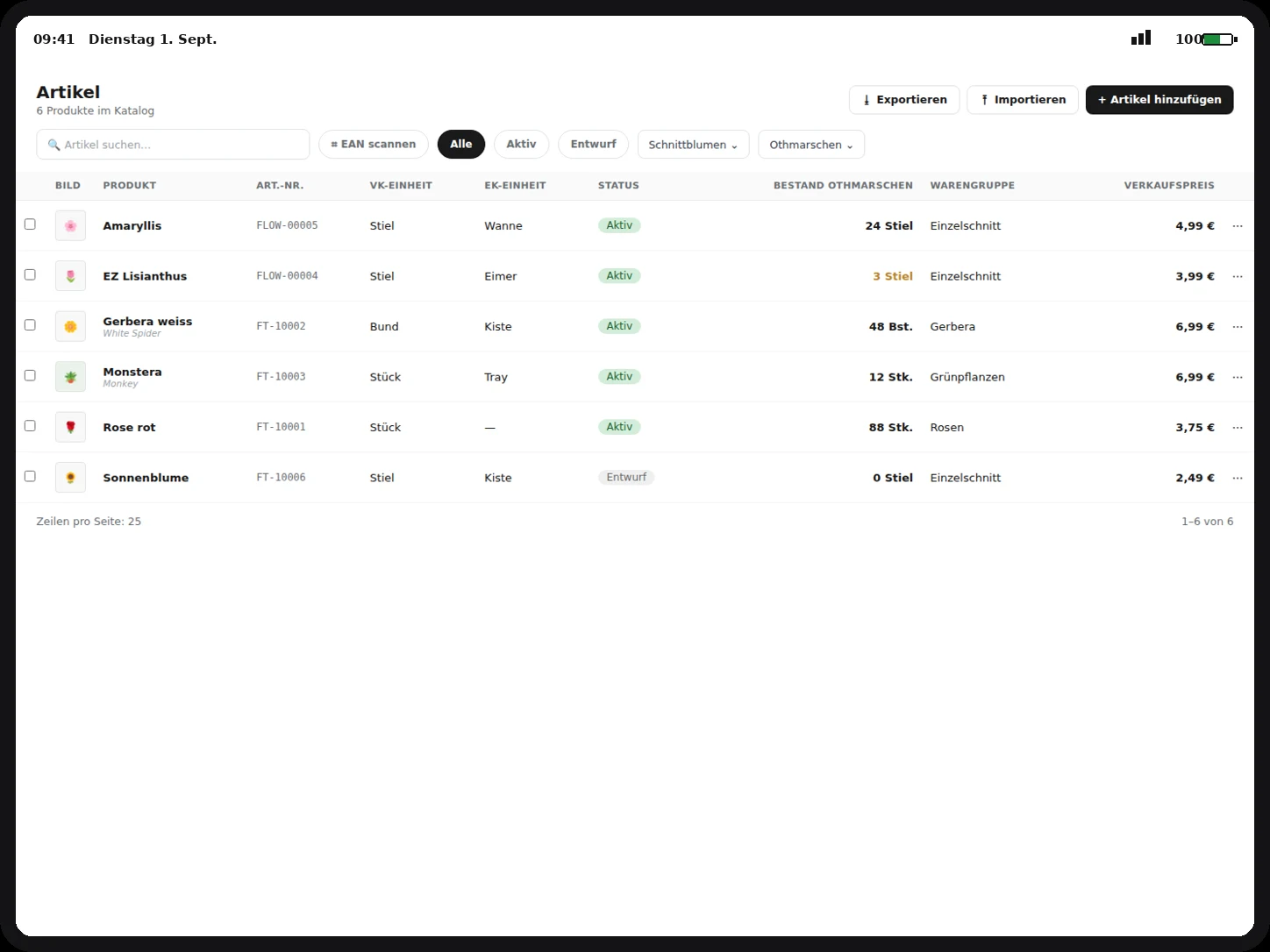Viewport: 1270px width, 952px height.
Task: Expand the Schnittblumen category dropdown
Action: click(693, 145)
